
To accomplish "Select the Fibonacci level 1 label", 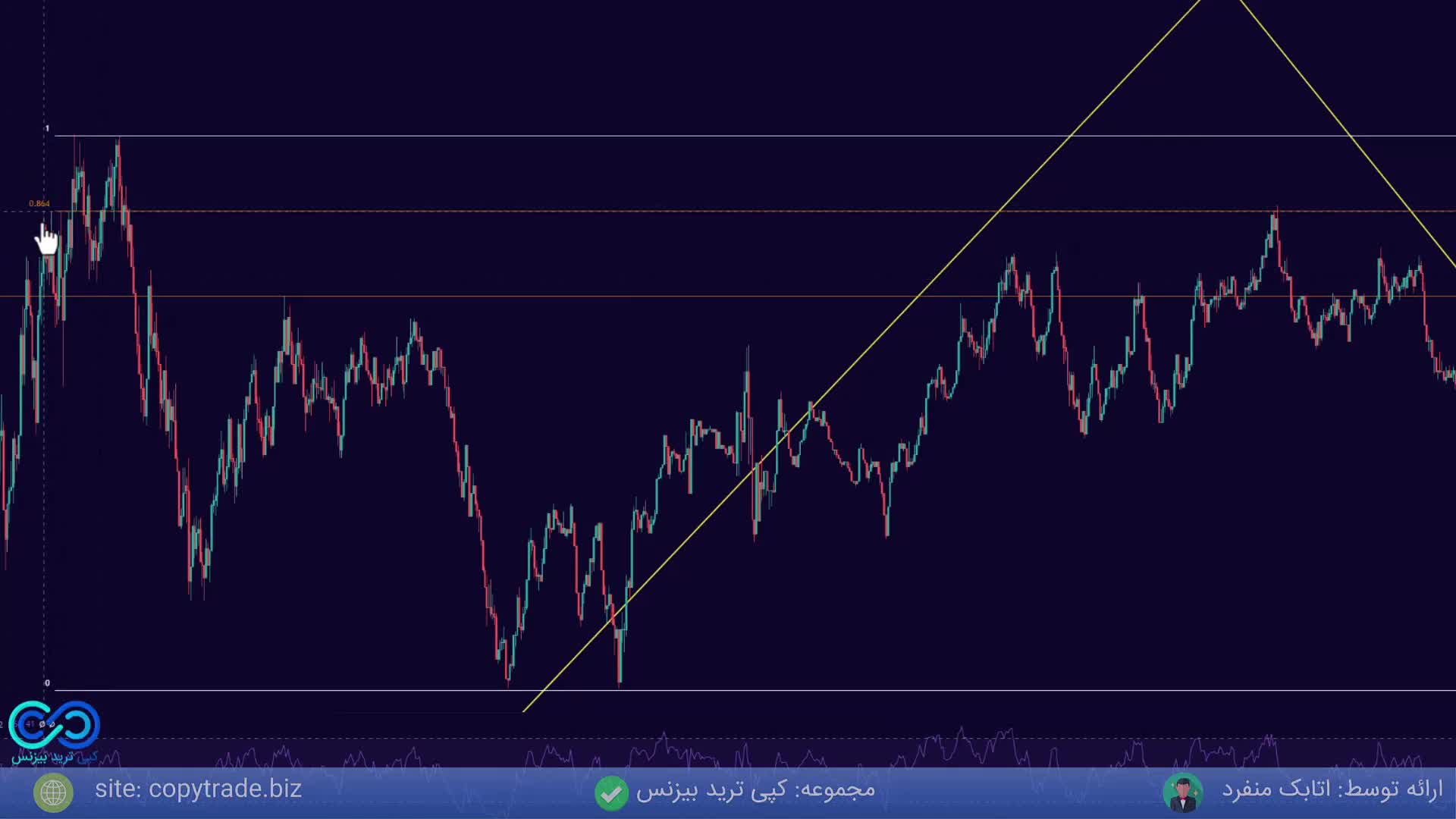I will pos(47,129).
